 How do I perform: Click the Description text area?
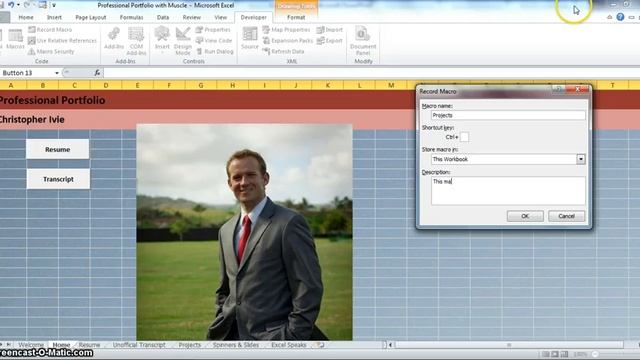[508, 191]
